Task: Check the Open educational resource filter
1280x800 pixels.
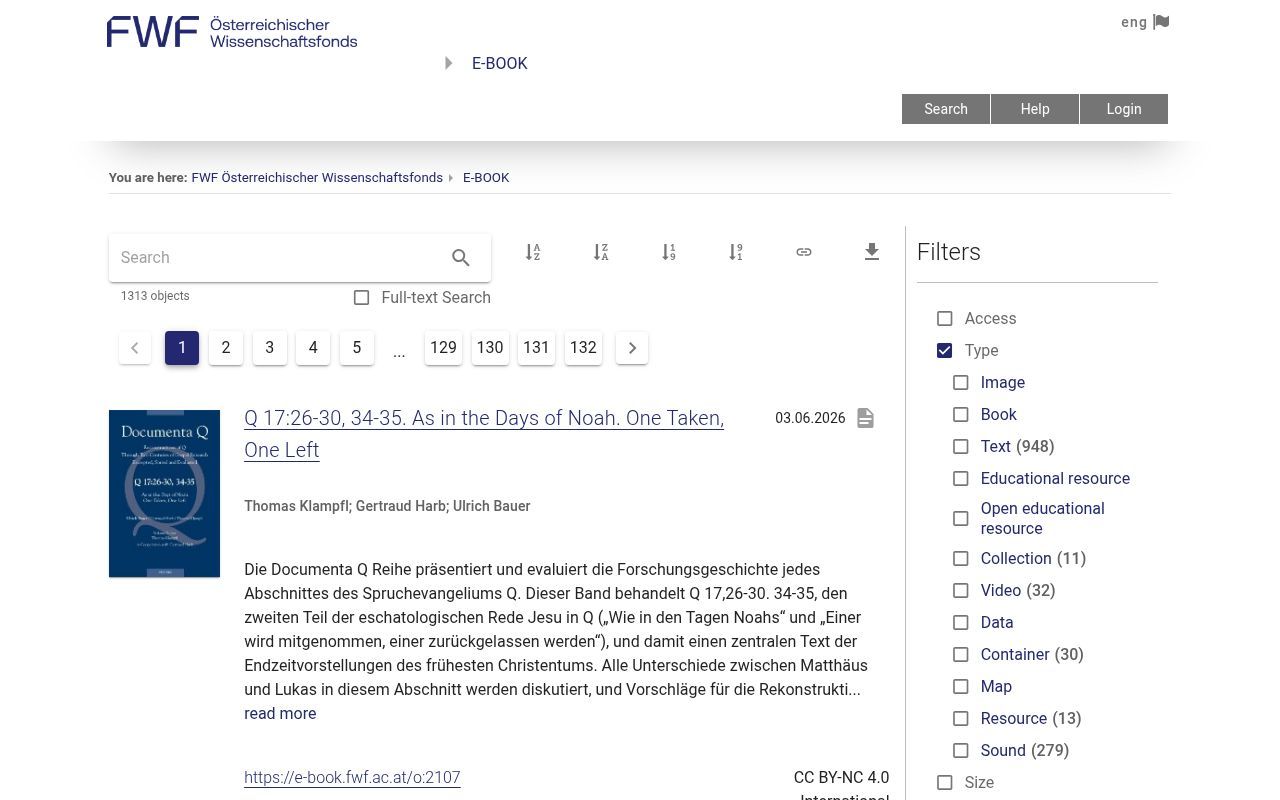Action: point(961,519)
